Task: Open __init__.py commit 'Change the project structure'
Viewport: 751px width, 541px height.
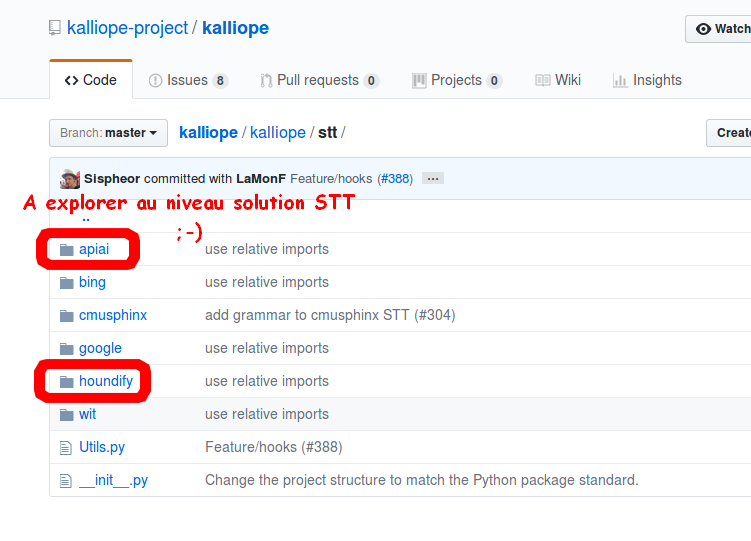Action: point(421,480)
